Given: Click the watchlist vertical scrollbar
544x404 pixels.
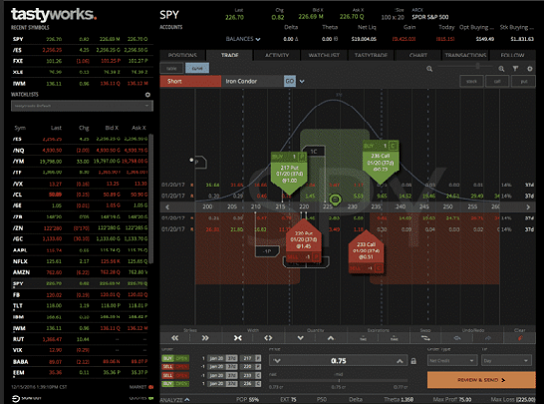Looking at the screenshot, I should 151,198.
